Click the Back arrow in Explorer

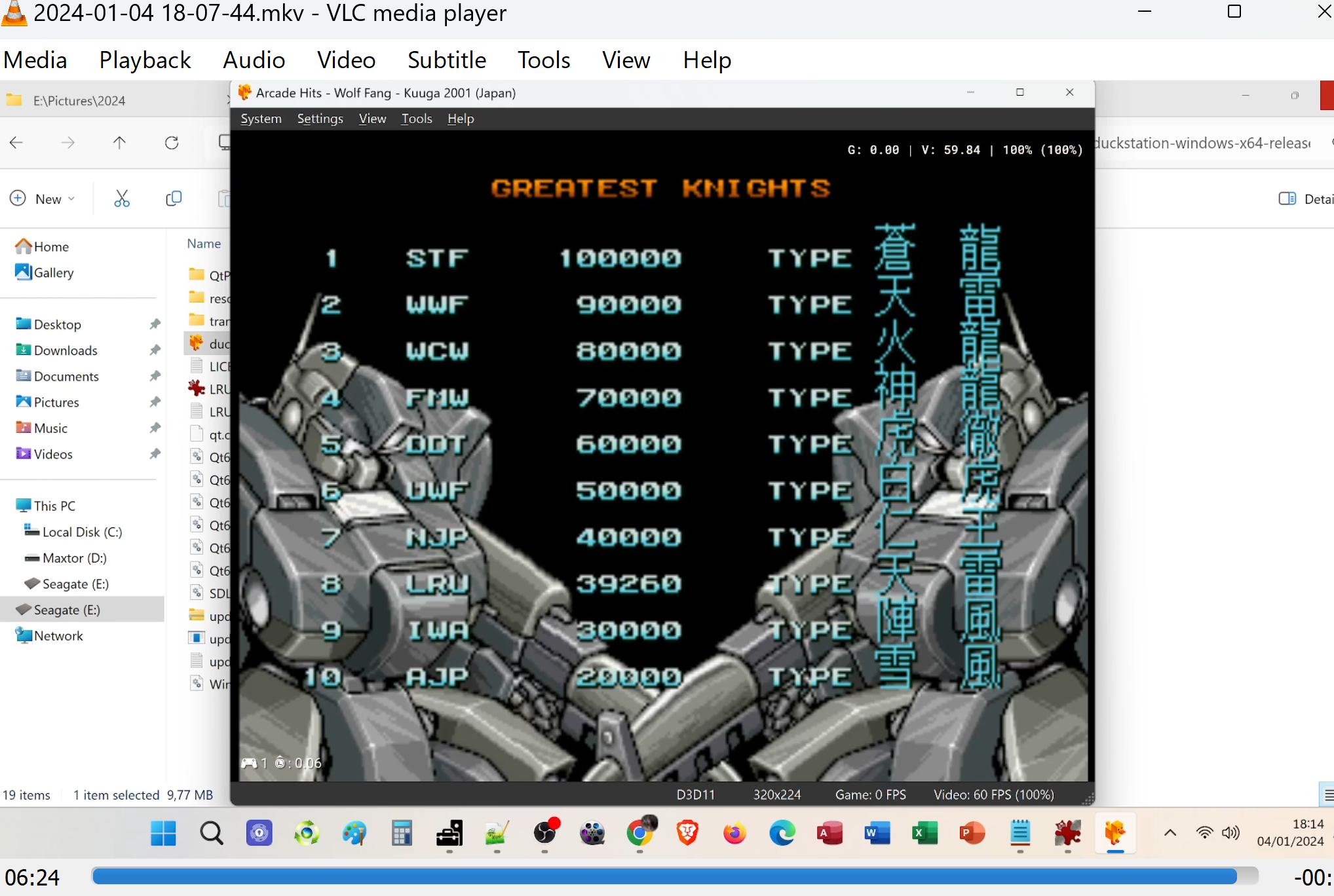click(x=17, y=143)
